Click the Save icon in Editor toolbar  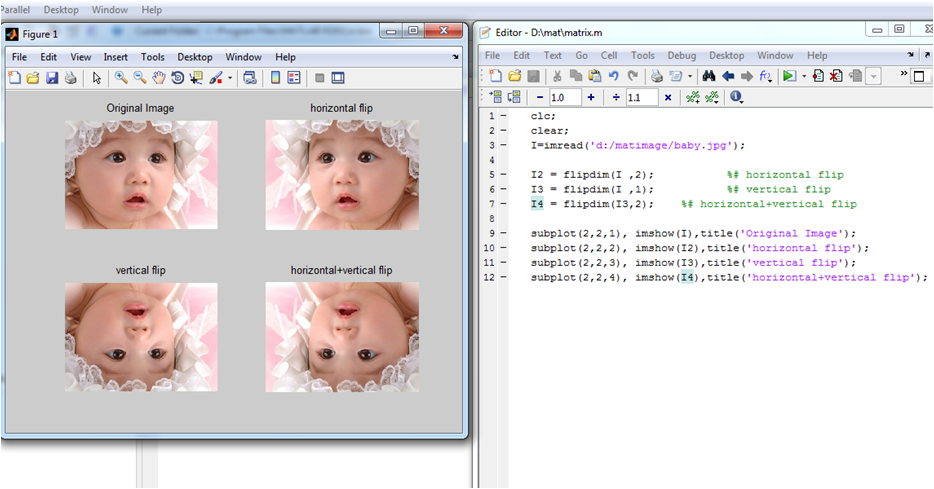pyautogui.click(x=534, y=76)
